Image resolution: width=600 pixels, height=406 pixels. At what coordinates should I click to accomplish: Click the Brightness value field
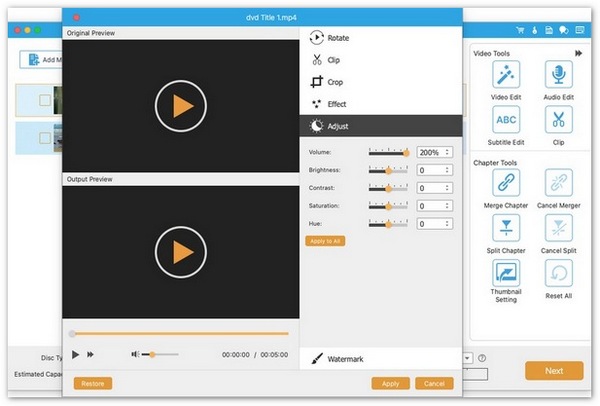coord(435,170)
